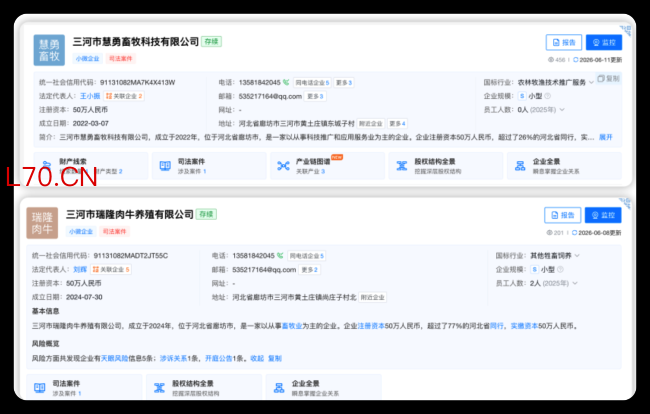Open 股权结构全景 panel icon in 瑞隆肉牛 card

click(160, 388)
